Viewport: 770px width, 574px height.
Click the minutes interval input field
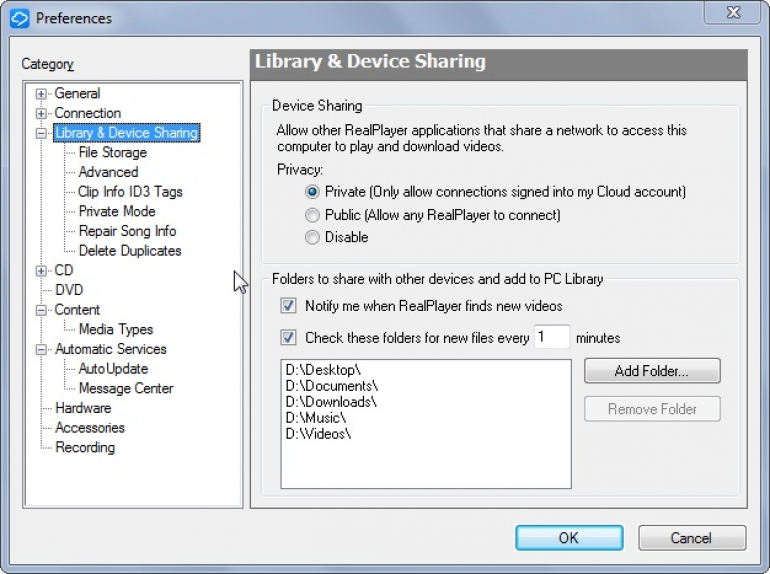click(x=552, y=337)
